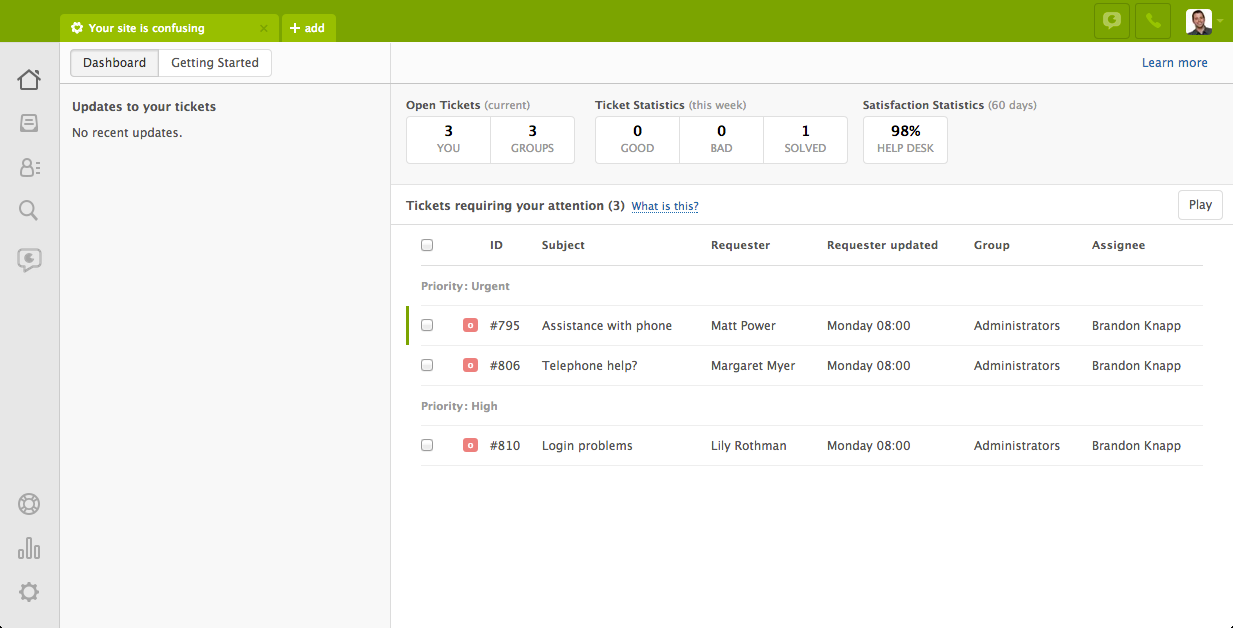Click the phone icon in top bar
This screenshot has height=628, width=1233.
[x=1153, y=20]
